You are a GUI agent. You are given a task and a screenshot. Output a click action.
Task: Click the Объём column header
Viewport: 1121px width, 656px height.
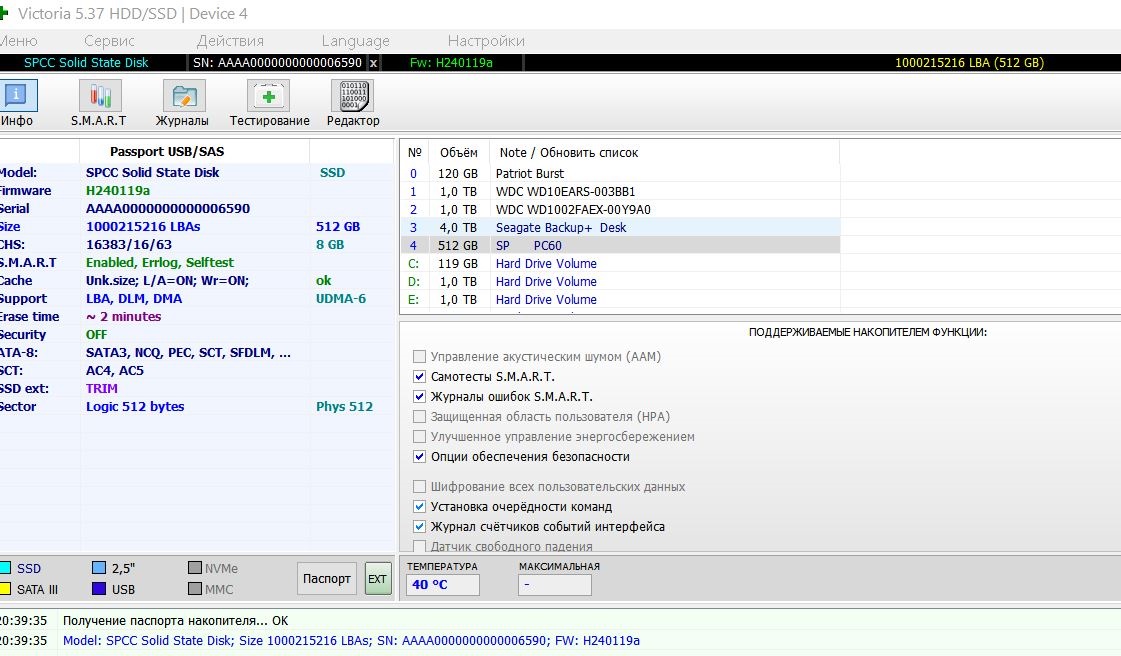coord(458,152)
